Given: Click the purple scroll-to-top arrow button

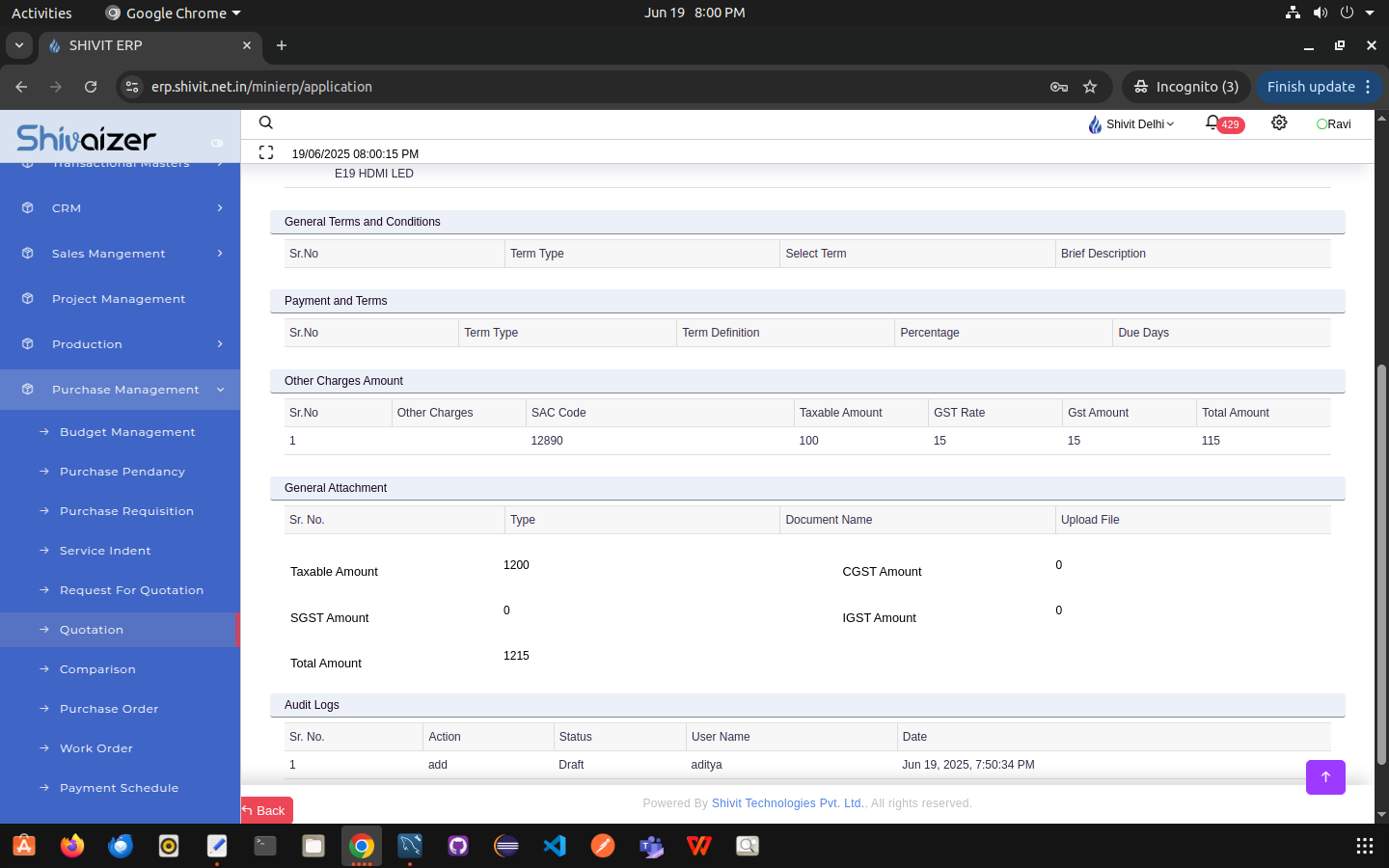Looking at the screenshot, I should point(1325,777).
